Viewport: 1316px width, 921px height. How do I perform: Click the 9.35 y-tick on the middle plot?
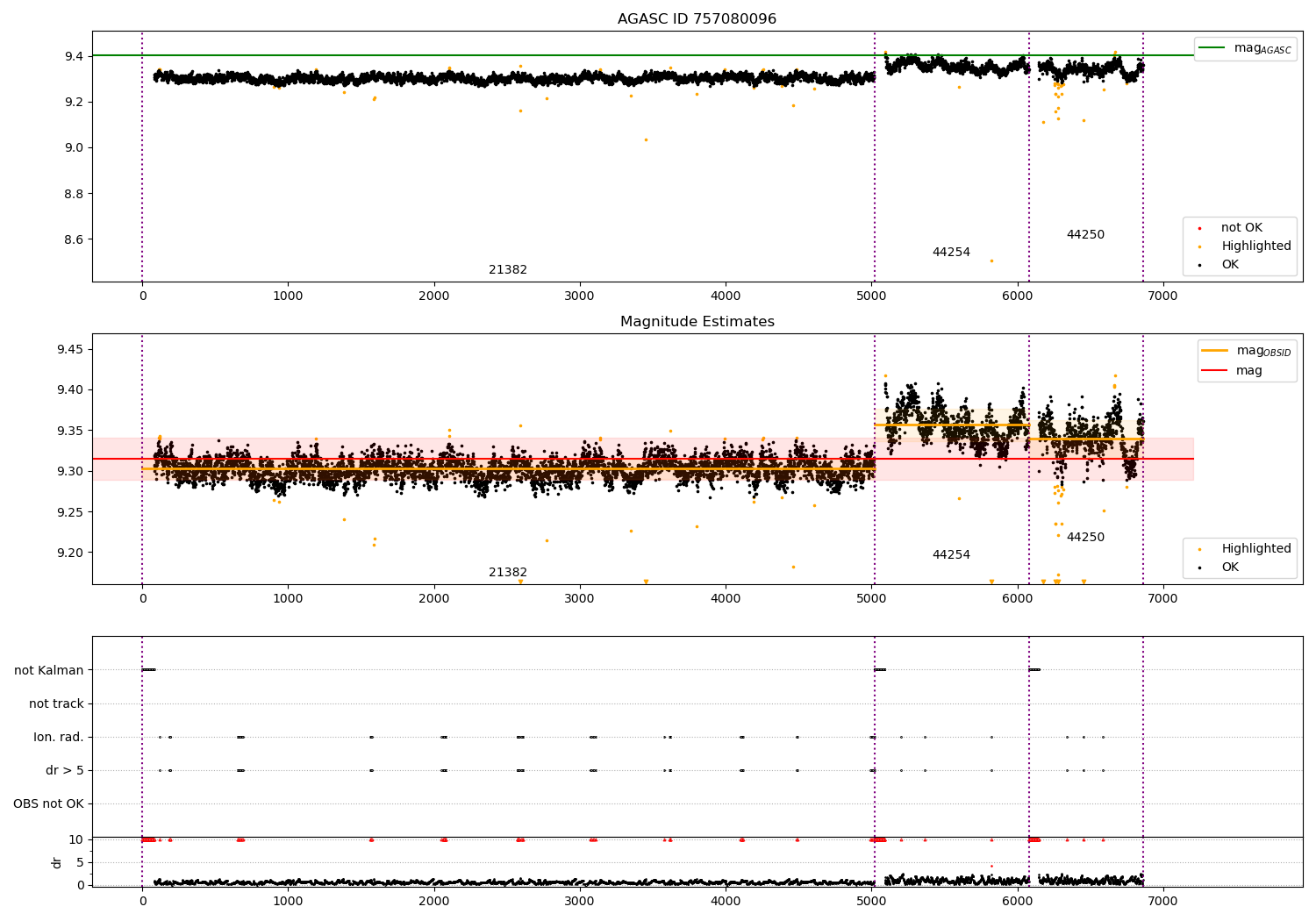tap(70, 431)
